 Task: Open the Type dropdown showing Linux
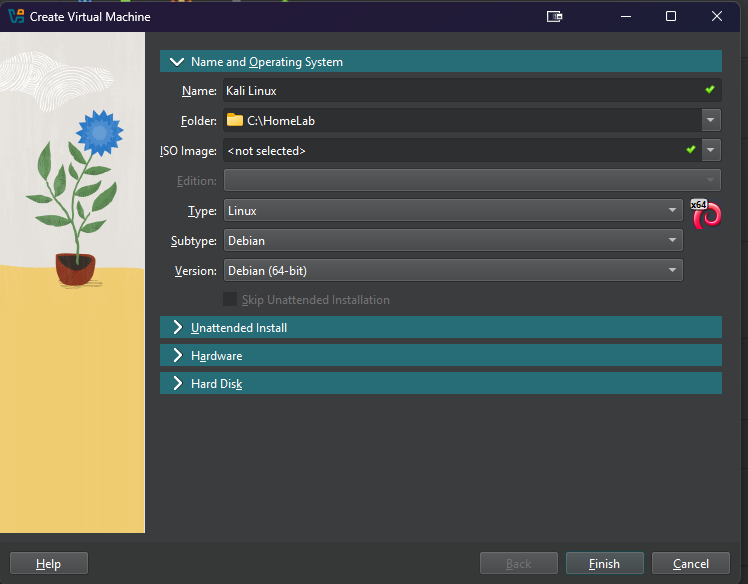pyautogui.click(x=453, y=210)
